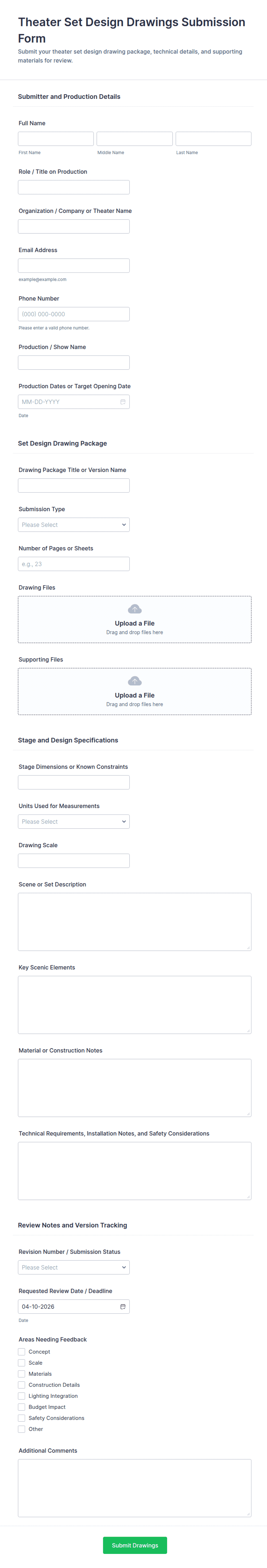Screen dimensions: 267x1568
Task: Enable the Safety Considerations checkbox
Action: pos(22,1418)
